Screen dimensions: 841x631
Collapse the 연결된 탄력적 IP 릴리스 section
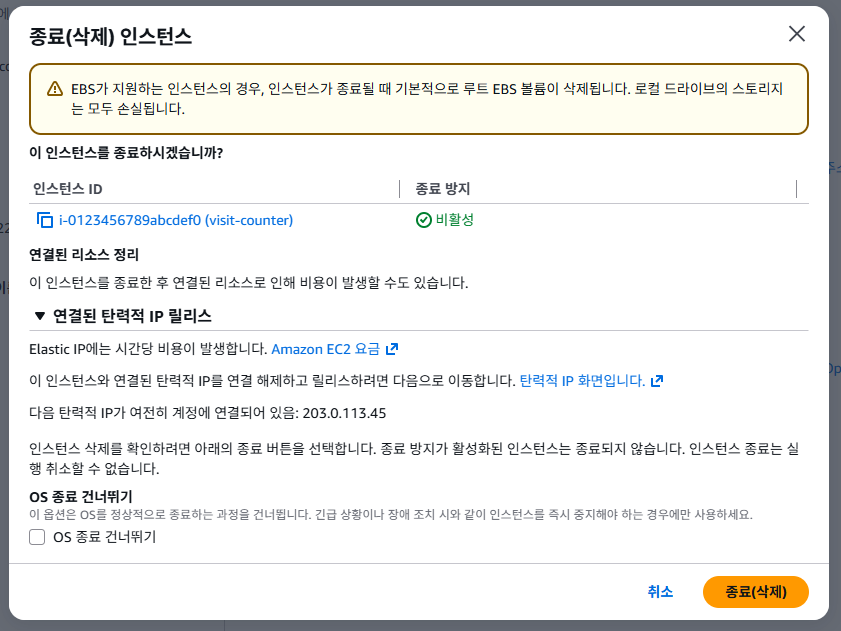pyautogui.click(x=40, y=316)
